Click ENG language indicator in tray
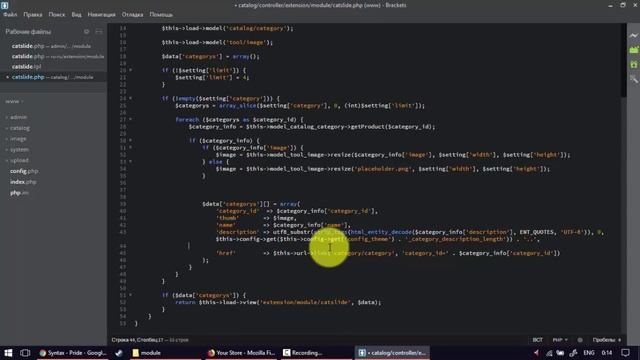The width and height of the screenshot is (640, 360). pos(589,353)
